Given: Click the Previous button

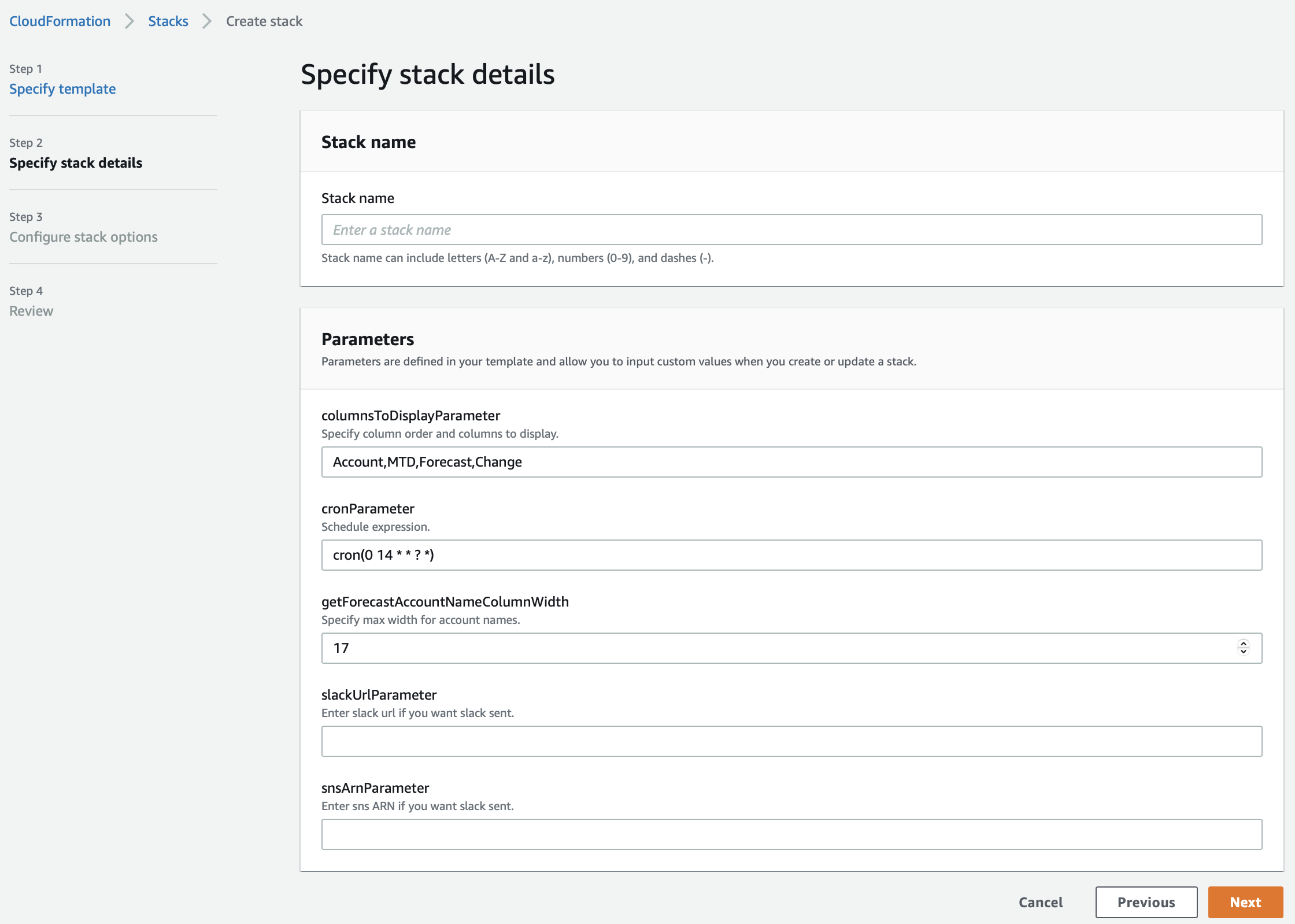Looking at the screenshot, I should pyautogui.click(x=1146, y=902).
